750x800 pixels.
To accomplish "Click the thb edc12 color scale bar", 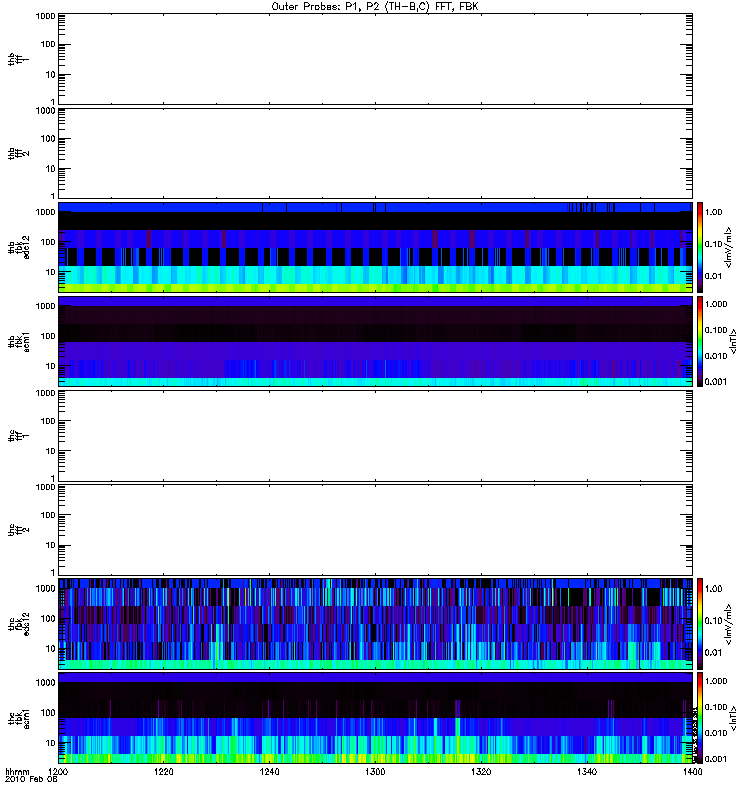I will tap(700, 247).
